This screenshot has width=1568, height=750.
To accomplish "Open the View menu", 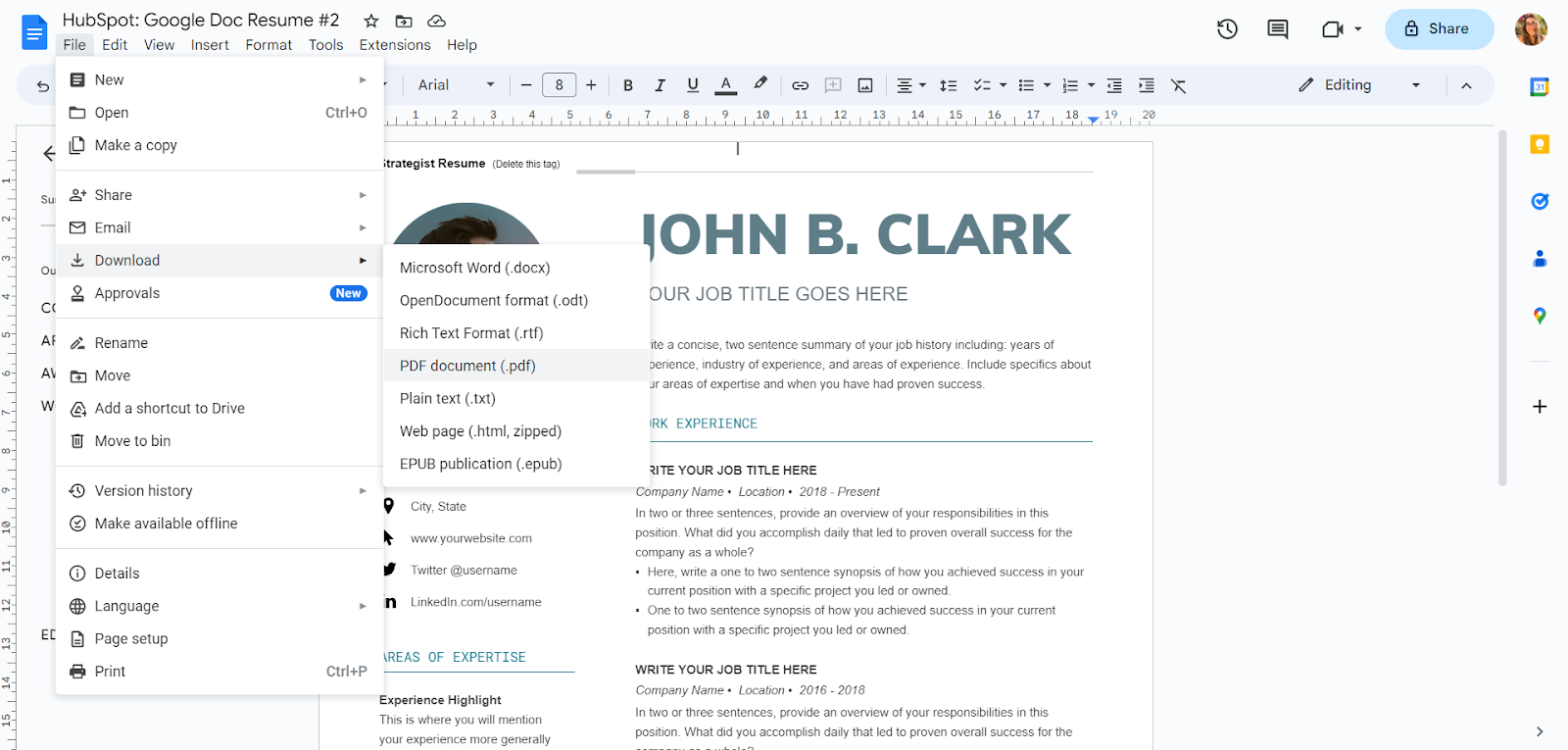I will pyautogui.click(x=159, y=45).
